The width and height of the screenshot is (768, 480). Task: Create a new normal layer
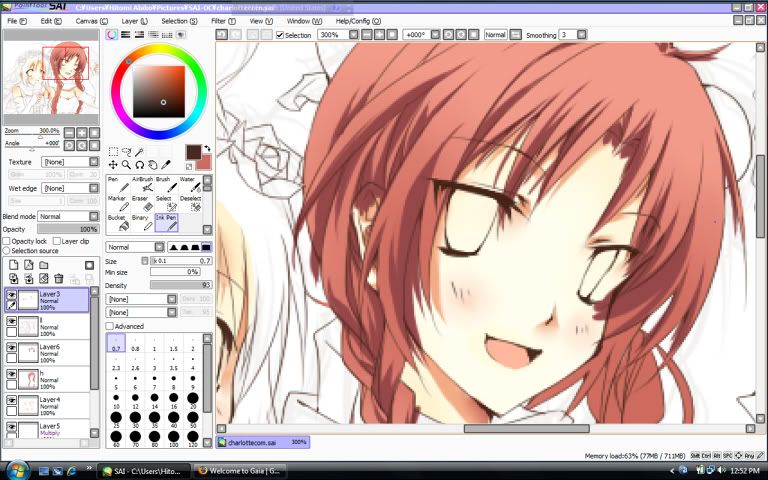click(14, 265)
